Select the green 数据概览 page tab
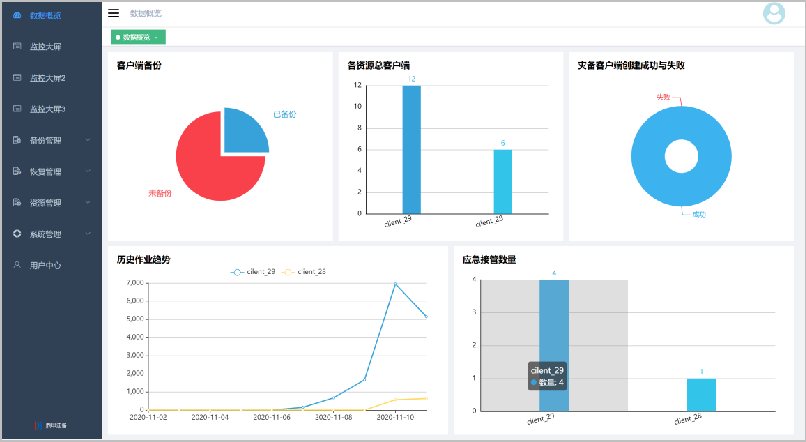Viewport: 806px width, 442px height. pyautogui.click(x=137, y=37)
